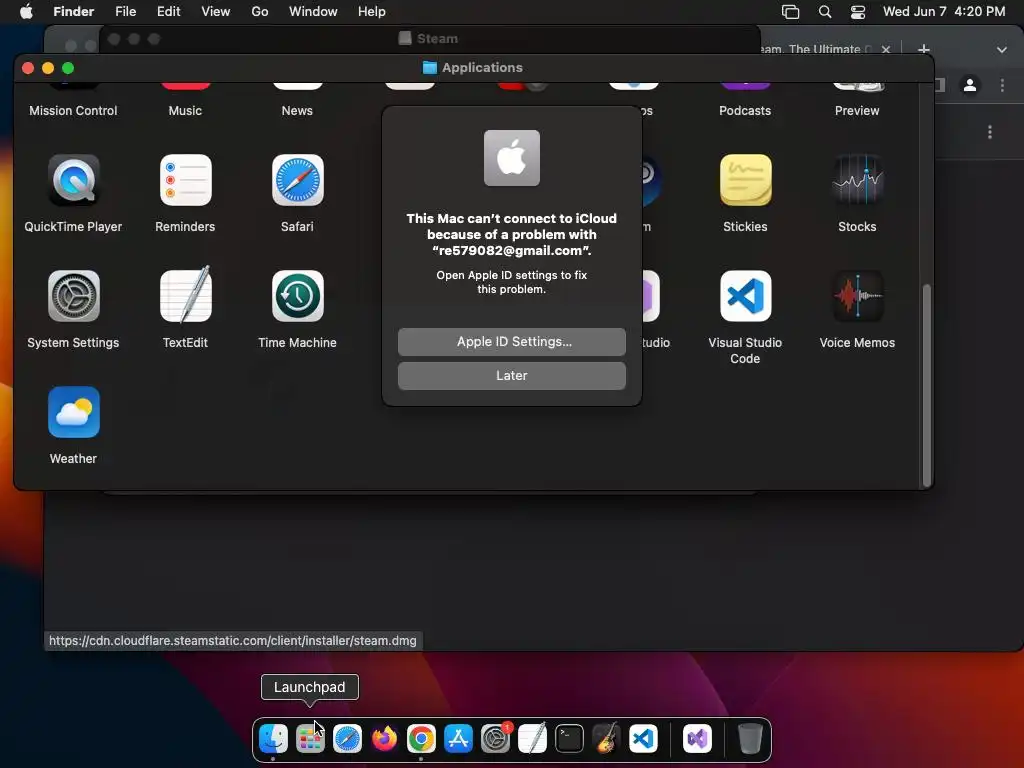Open the File menu
The height and width of the screenshot is (768, 1024).
click(125, 12)
